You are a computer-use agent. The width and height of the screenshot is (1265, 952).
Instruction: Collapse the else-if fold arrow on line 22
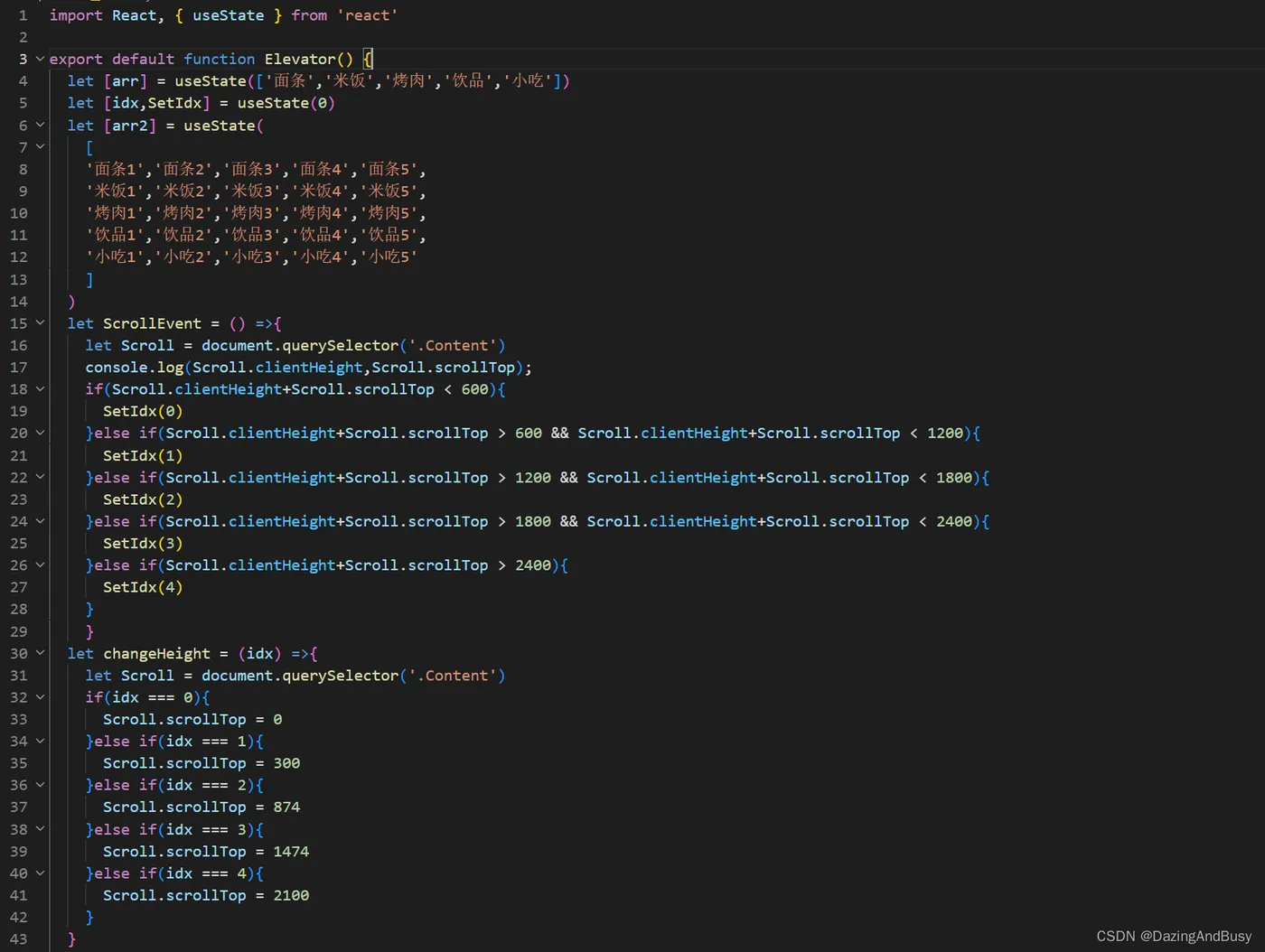tap(40, 477)
